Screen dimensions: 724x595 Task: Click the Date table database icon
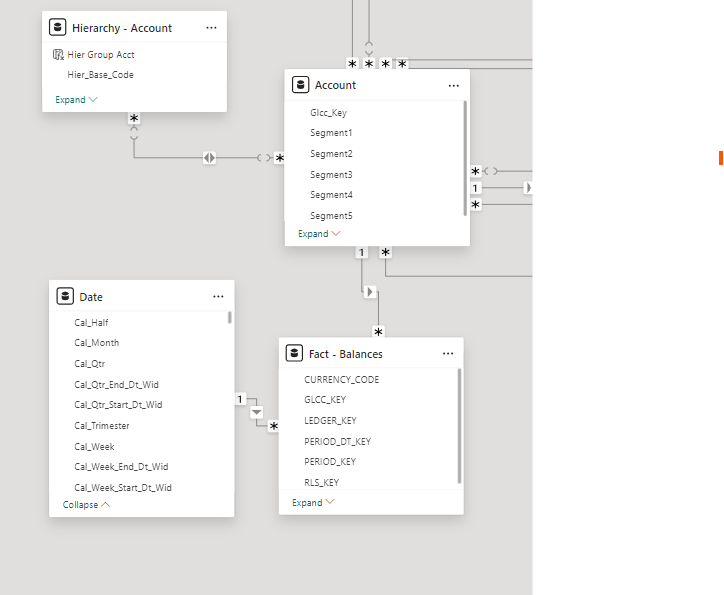[x=65, y=296]
